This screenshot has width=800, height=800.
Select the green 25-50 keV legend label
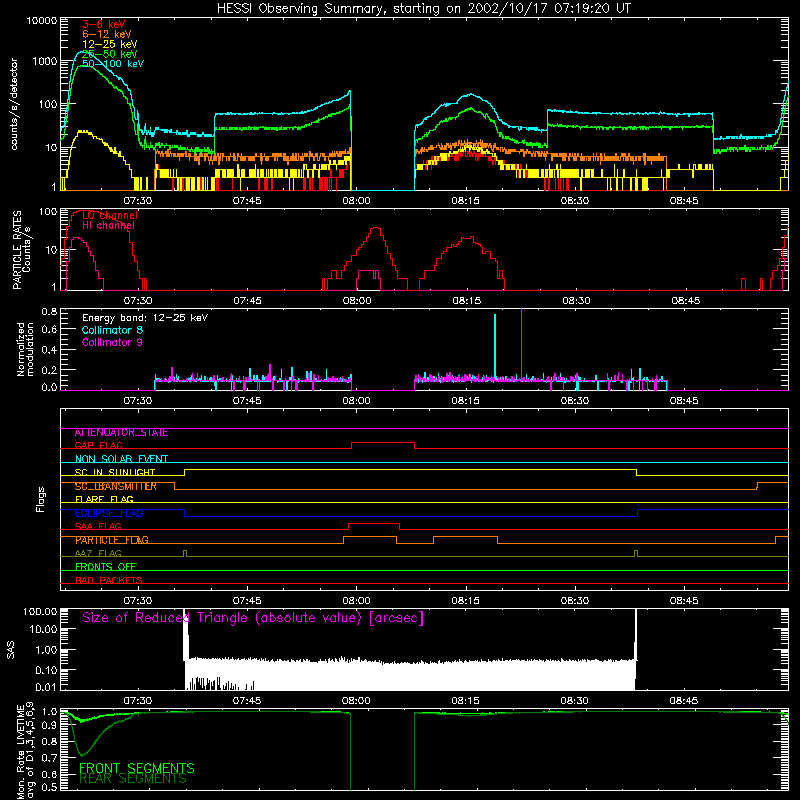click(x=110, y=54)
